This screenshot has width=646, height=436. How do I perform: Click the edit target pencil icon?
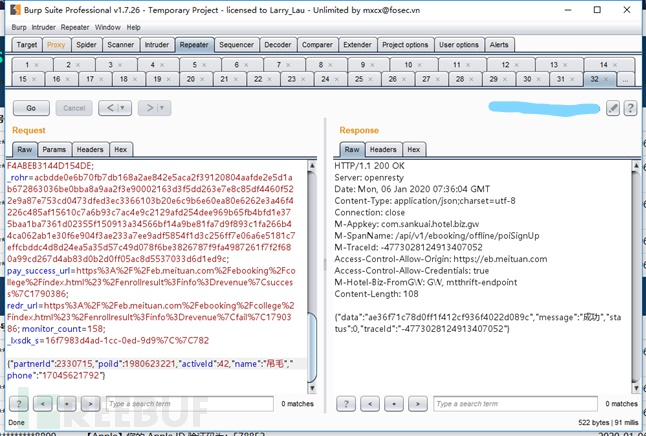click(613, 108)
